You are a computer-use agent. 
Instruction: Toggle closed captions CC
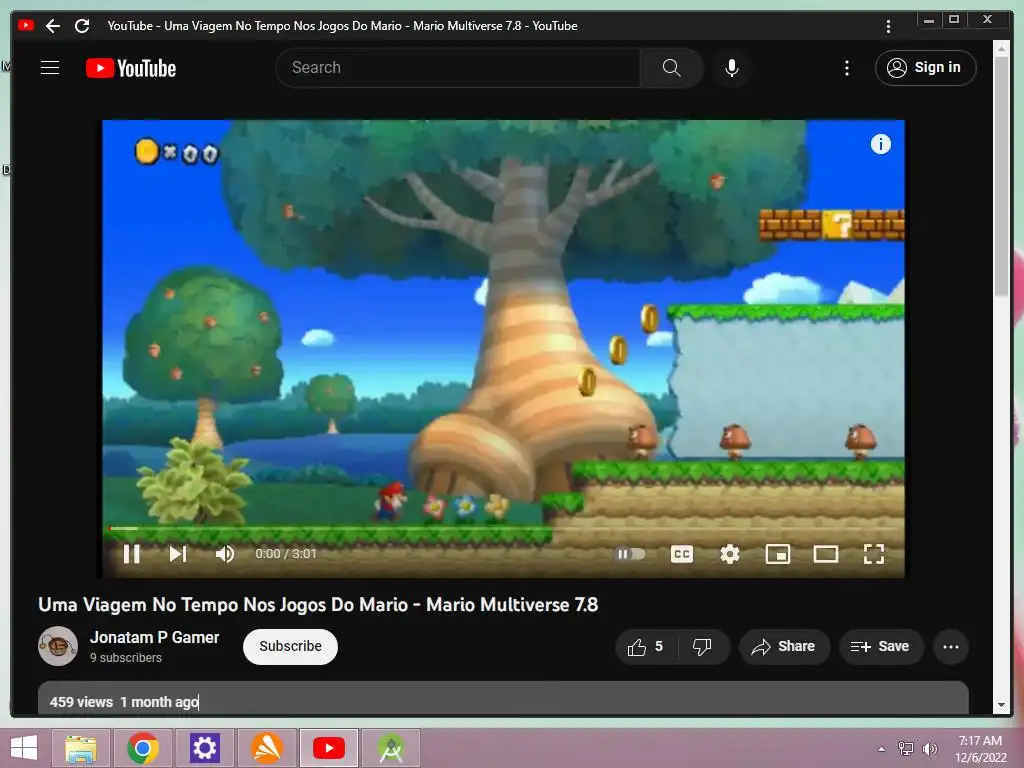pyautogui.click(x=682, y=554)
